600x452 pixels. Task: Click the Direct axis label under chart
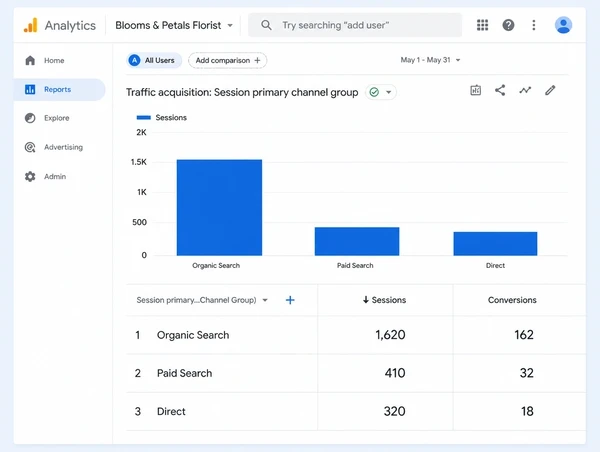495,266
